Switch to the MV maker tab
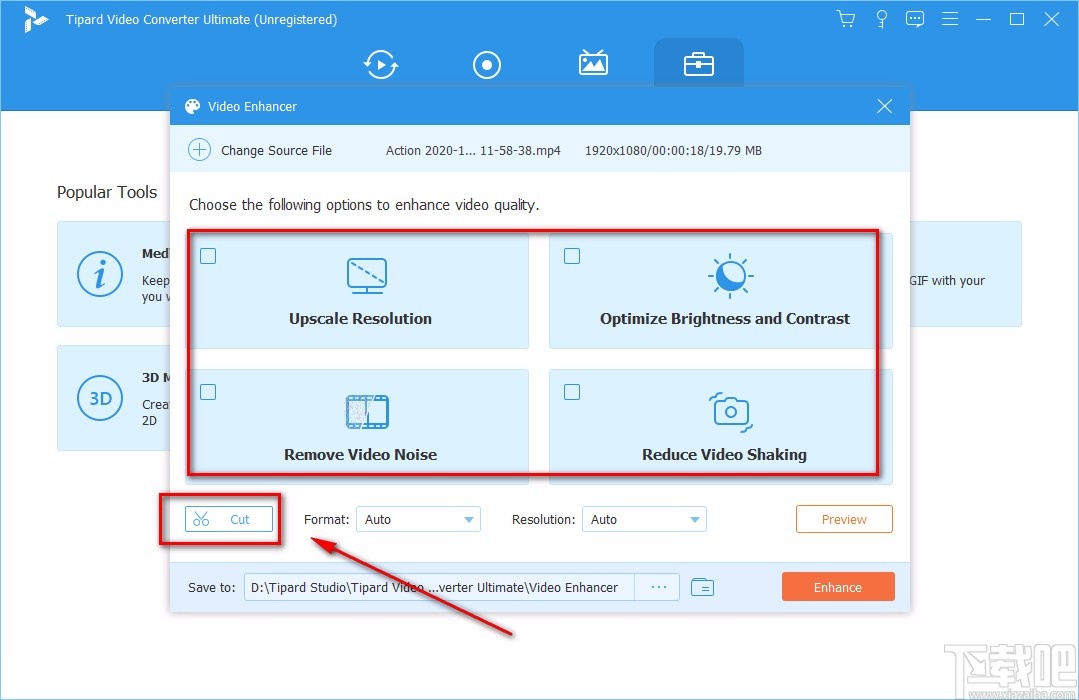1079x700 pixels. 592,63
